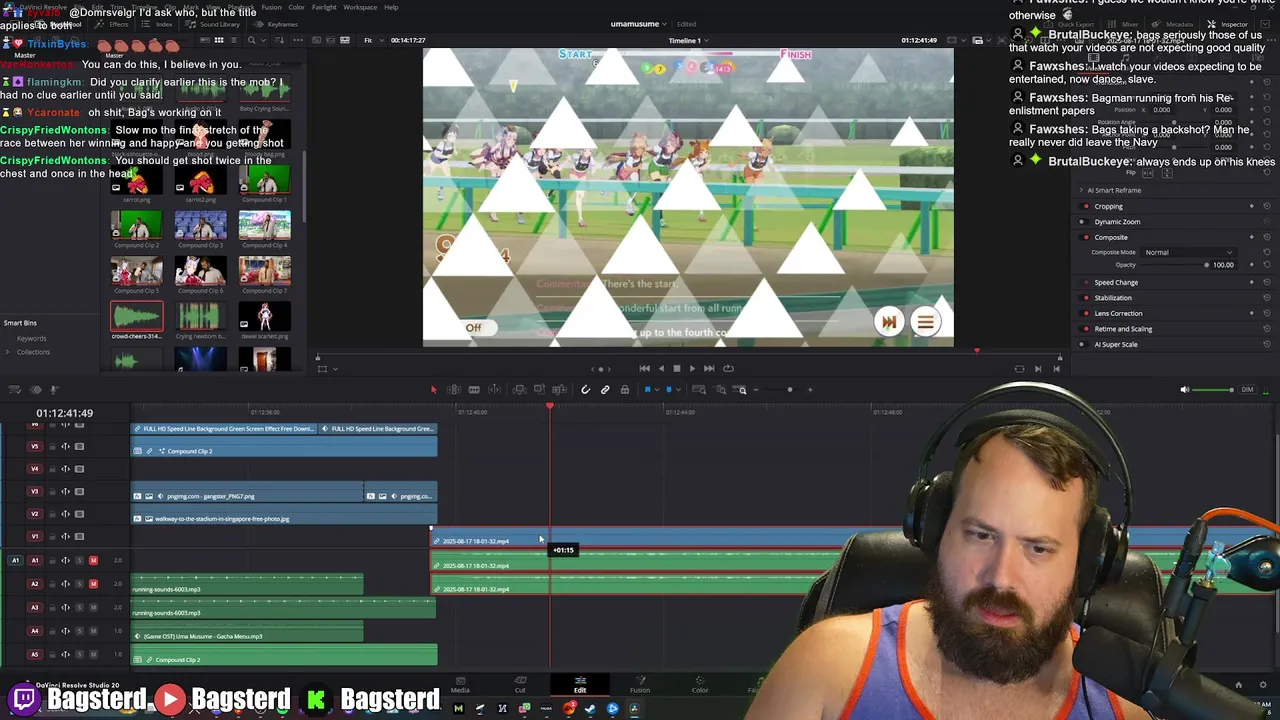Screen dimensions: 1280x720
Task: Play the timeline in reverse
Action: (660, 368)
